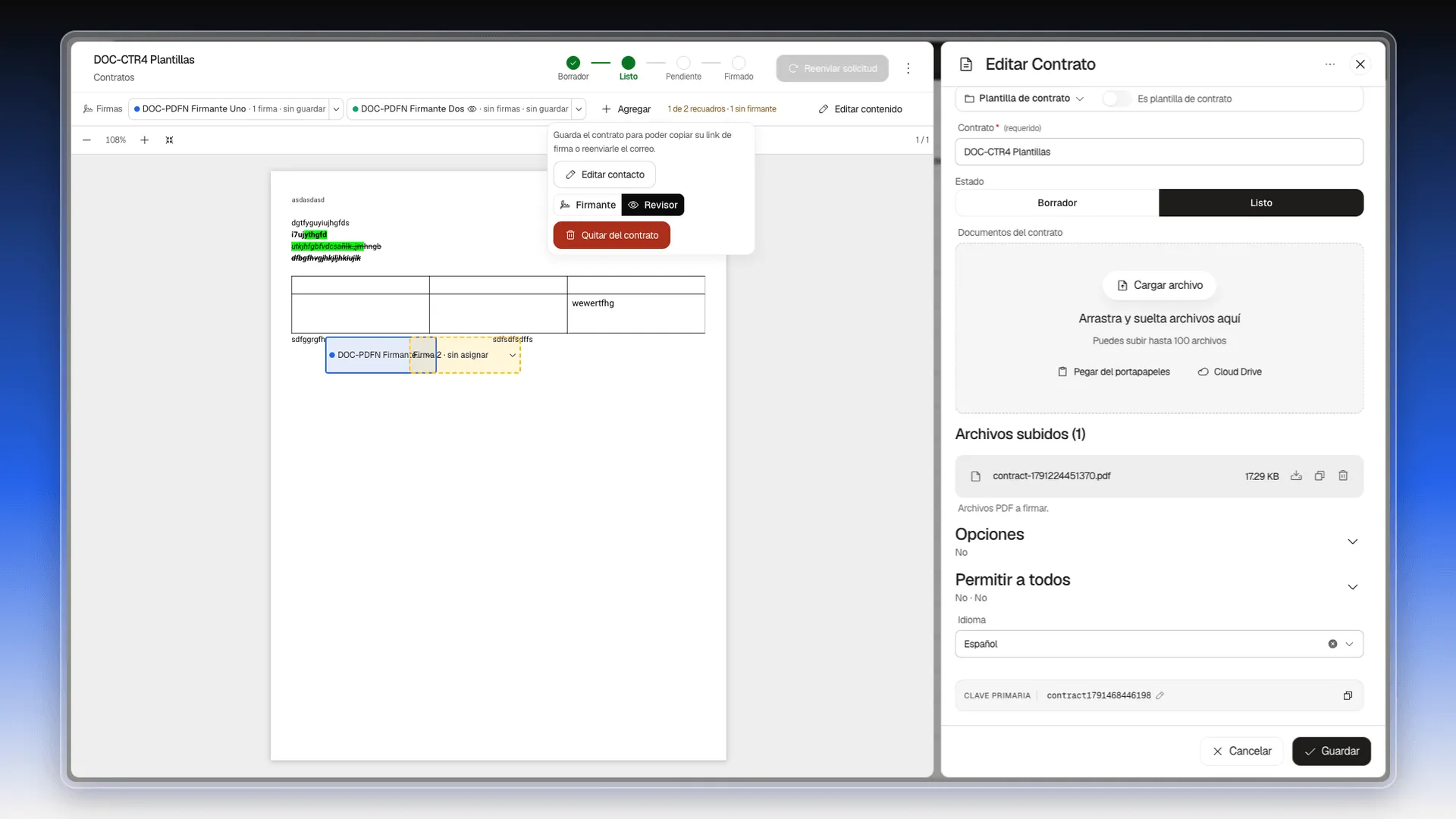Viewport: 1456px width, 819px height.
Task: Set Estado to Borrador
Action: [x=1057, y=203]
